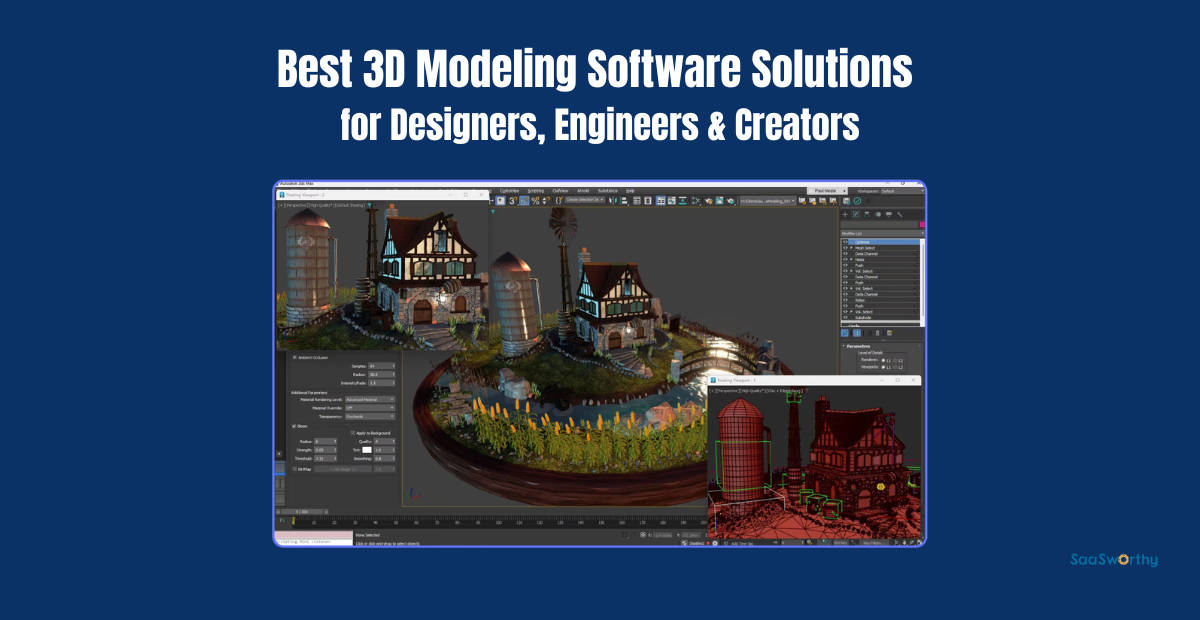The image size is (1200, 620).
Task: Open the Workspaces Default dropdown
Action: click(903, 190)
